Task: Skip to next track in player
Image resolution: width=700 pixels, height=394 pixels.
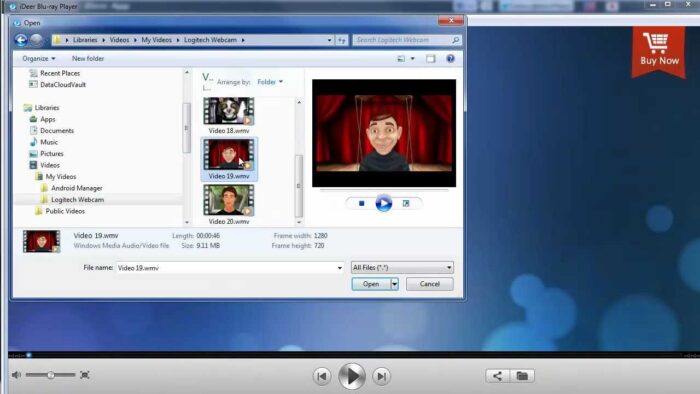Action: point(382,376)
